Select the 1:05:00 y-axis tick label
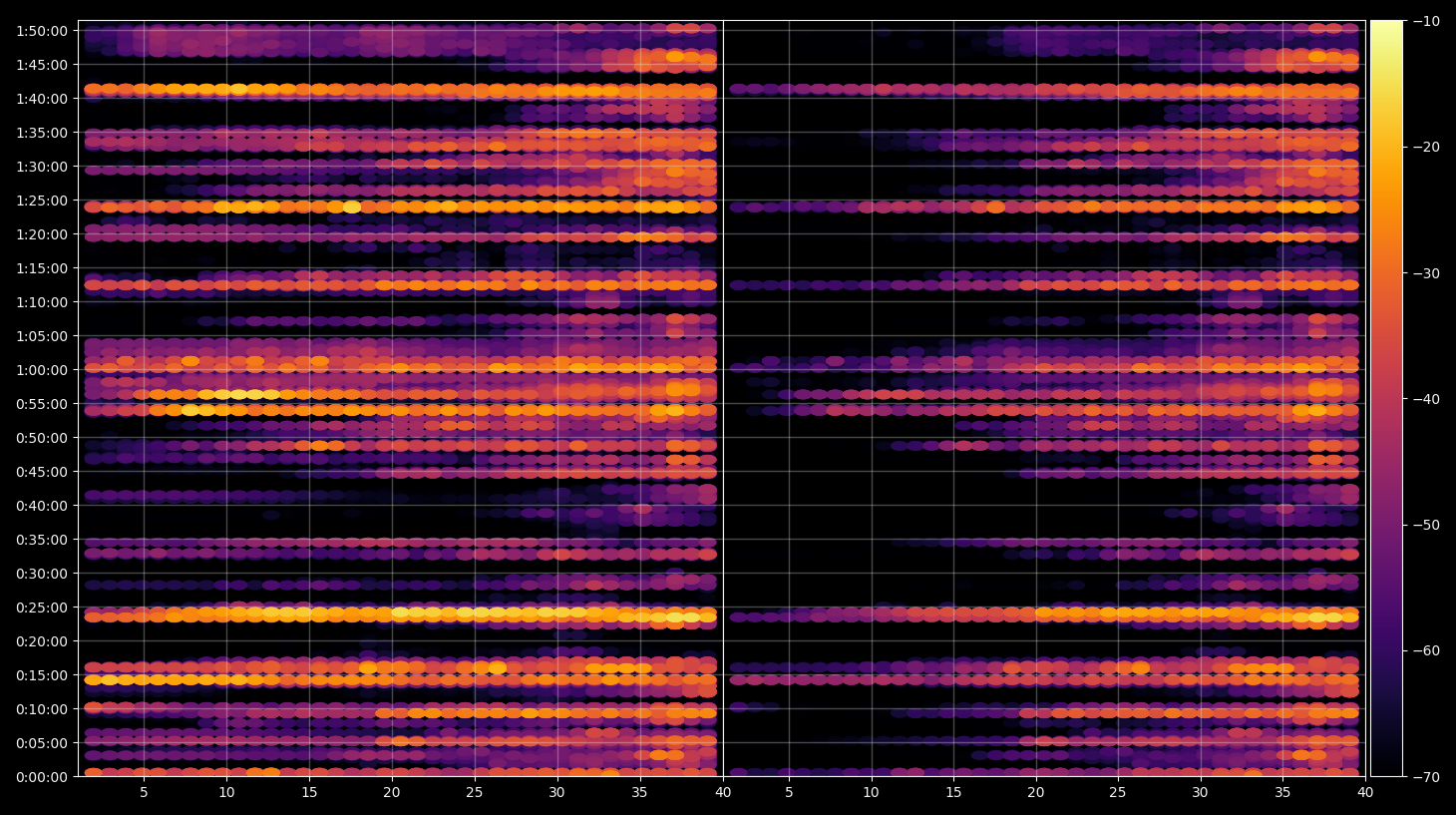The height and width of the screenshot is (815, 1456). click(x=42, y=336)
